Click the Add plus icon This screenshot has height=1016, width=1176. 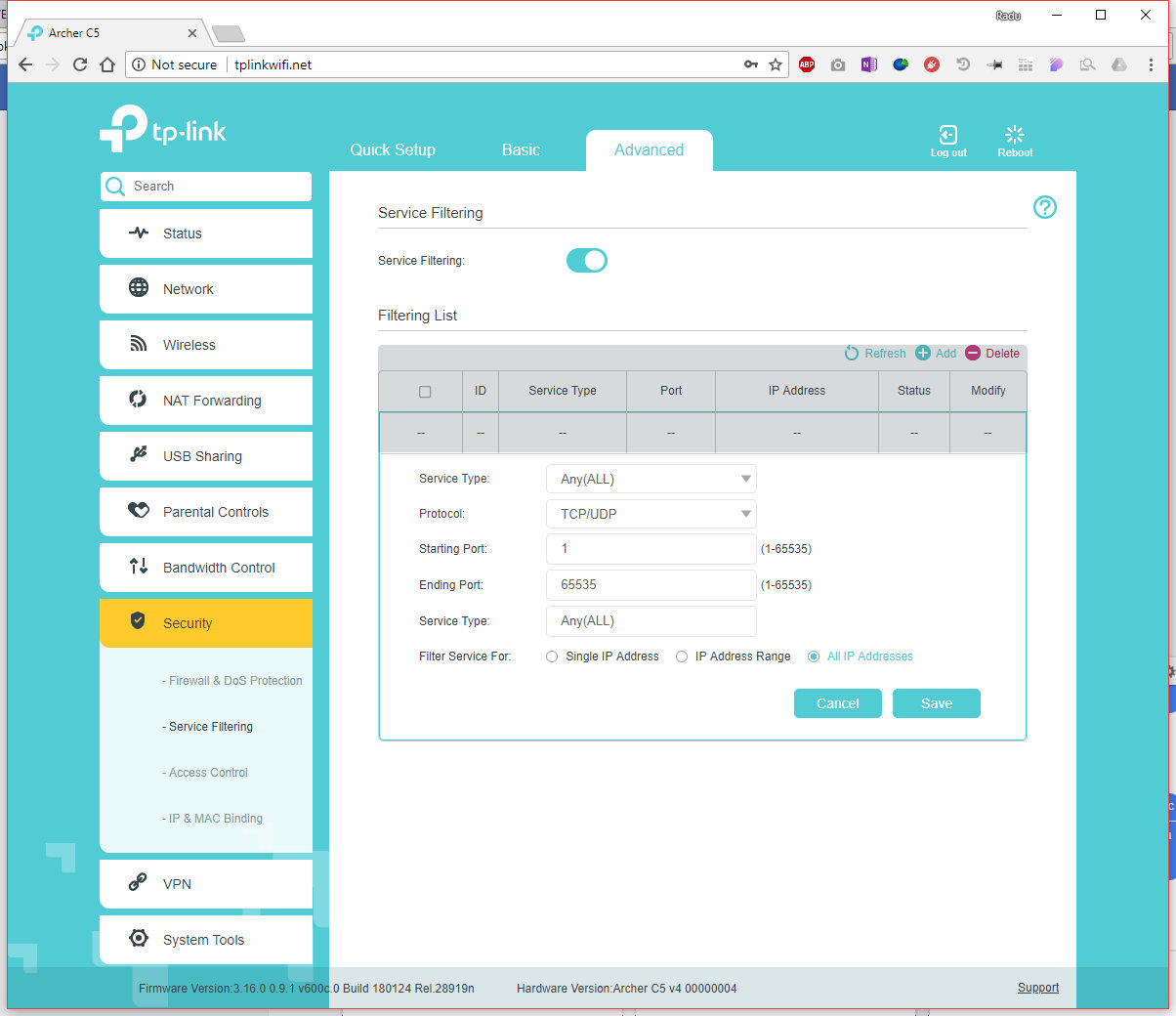(923, 354)
